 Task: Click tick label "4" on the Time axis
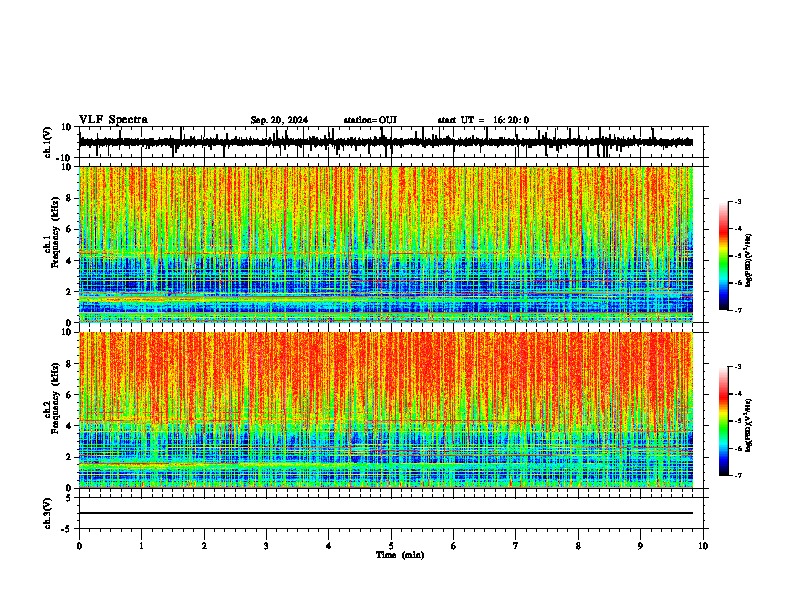pyautogui.click(x=329, y=546)
